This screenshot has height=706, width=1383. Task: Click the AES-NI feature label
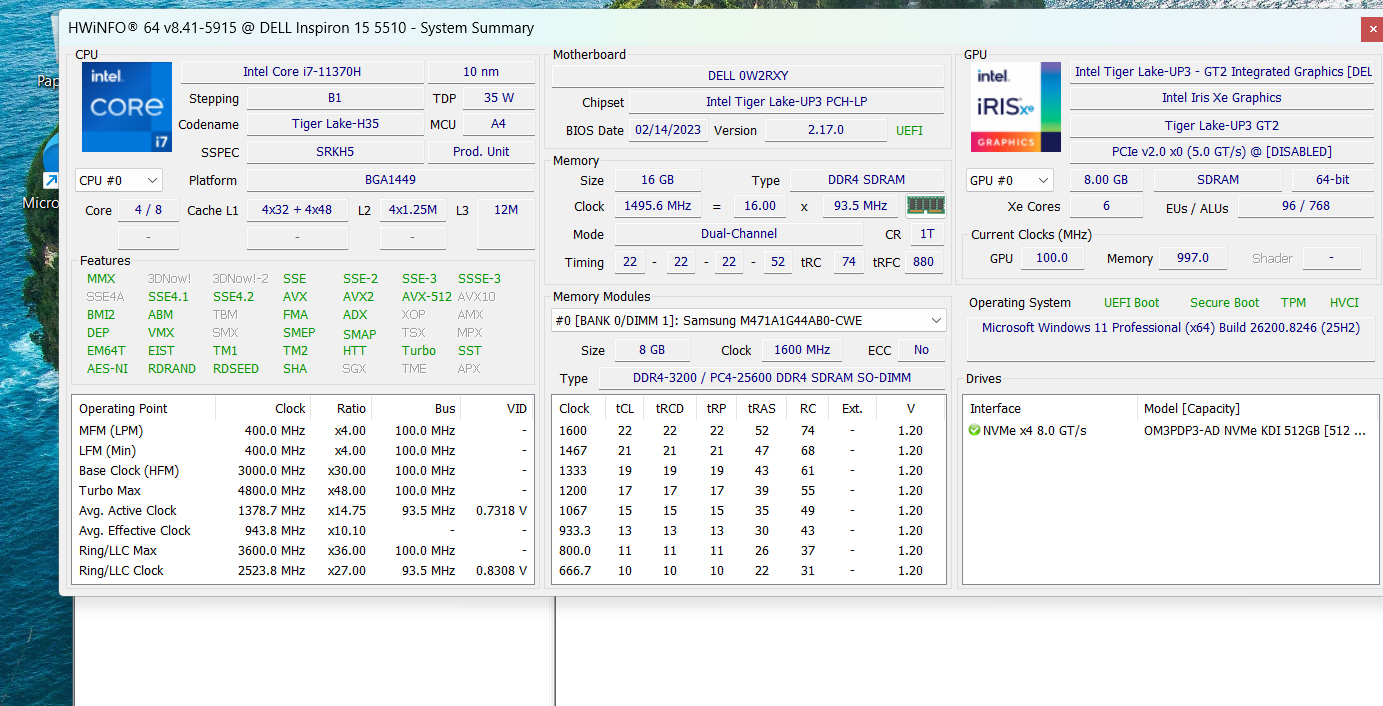point(107,369)
